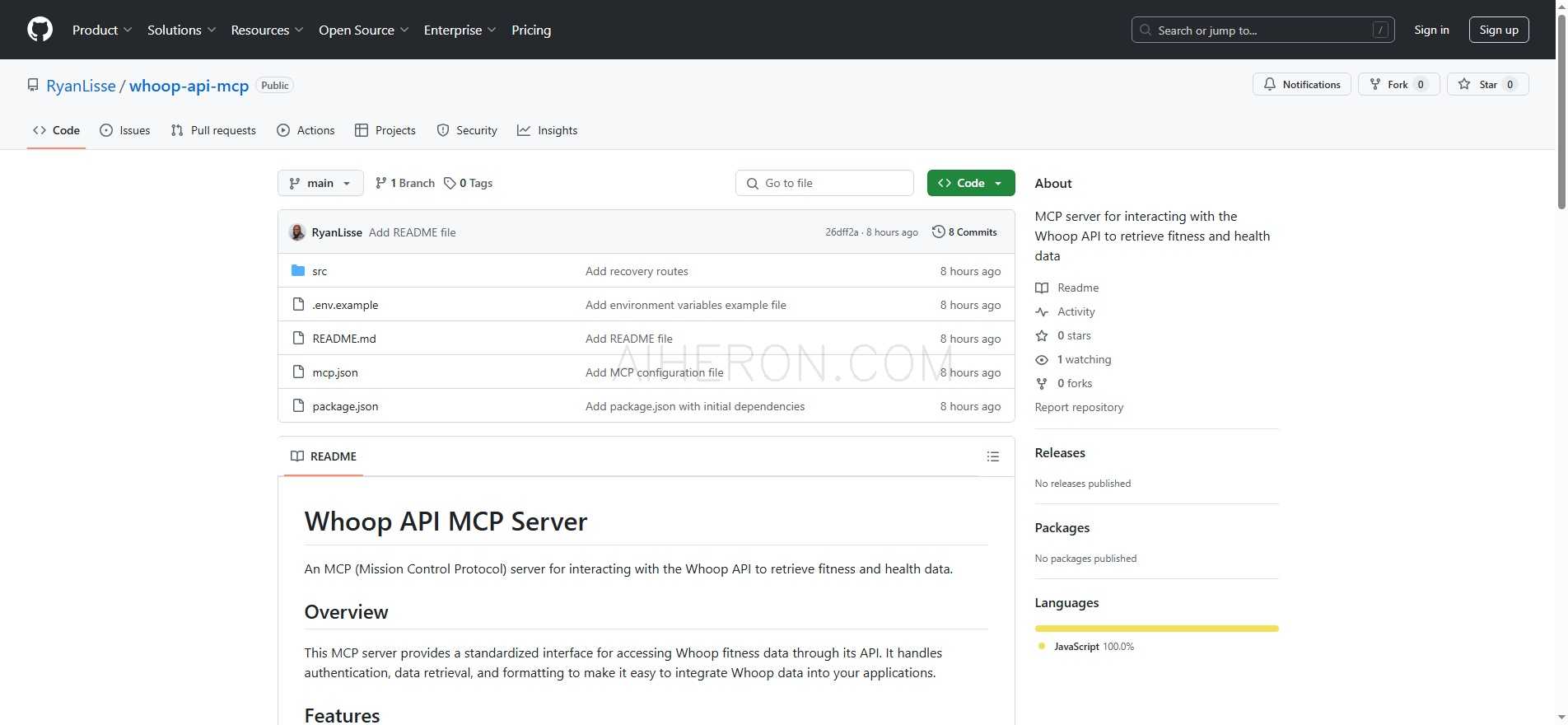1568x725 pixels.
Task: Open the main branch selector dropdown
Action: (320, 183)
